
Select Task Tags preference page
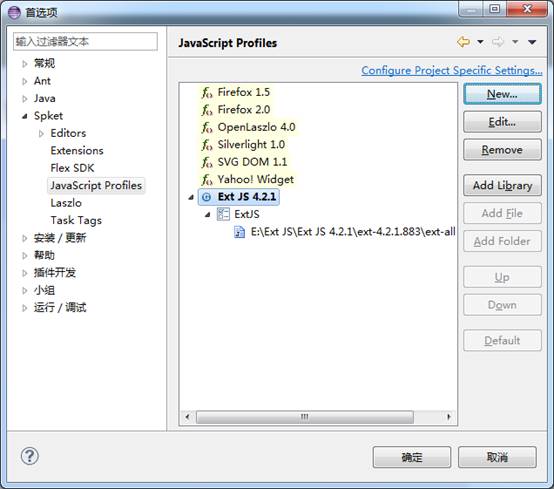pos(76,220)
